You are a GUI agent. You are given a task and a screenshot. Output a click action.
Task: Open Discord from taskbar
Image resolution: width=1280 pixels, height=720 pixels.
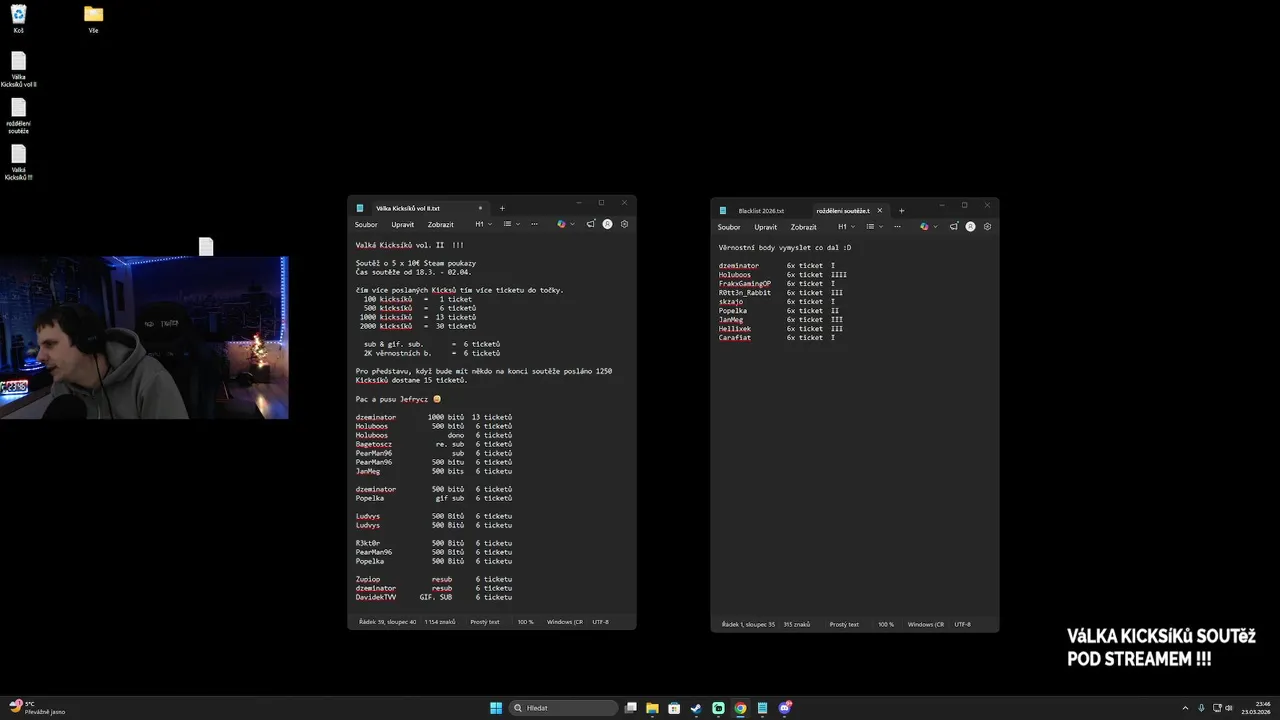click(x=785, y=708)
